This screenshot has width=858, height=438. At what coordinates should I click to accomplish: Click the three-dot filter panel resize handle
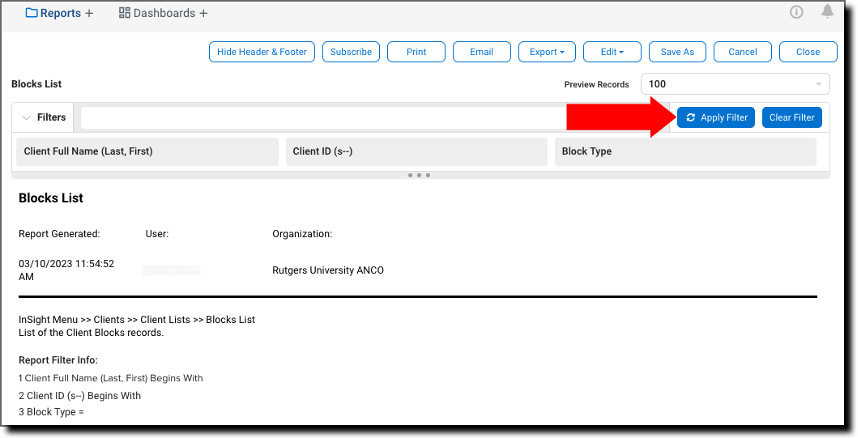(420, 175)
